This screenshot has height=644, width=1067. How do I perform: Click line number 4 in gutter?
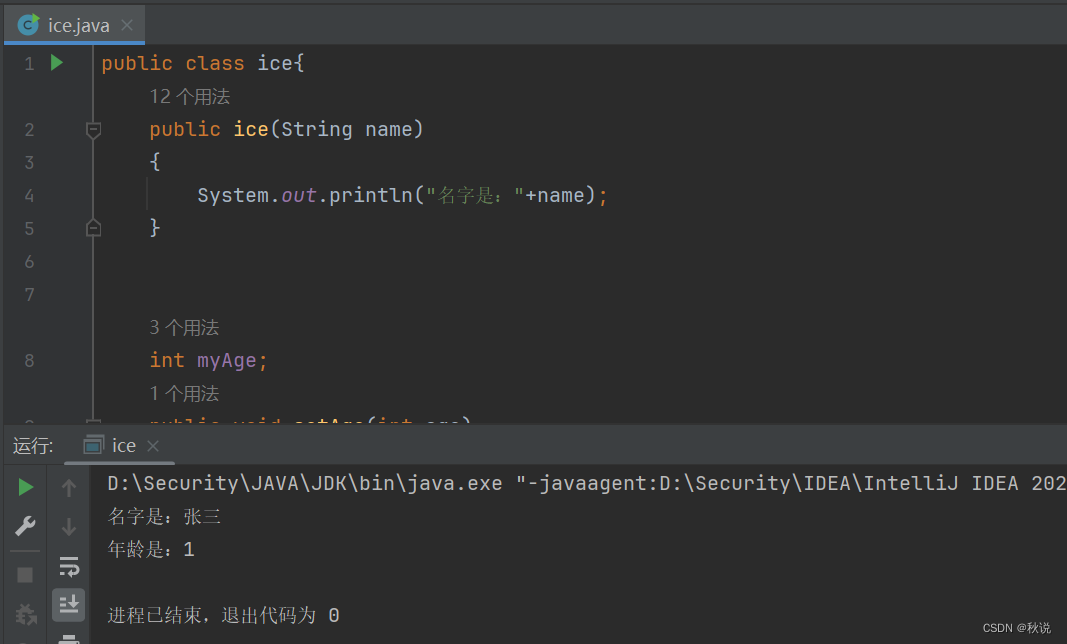29,196
